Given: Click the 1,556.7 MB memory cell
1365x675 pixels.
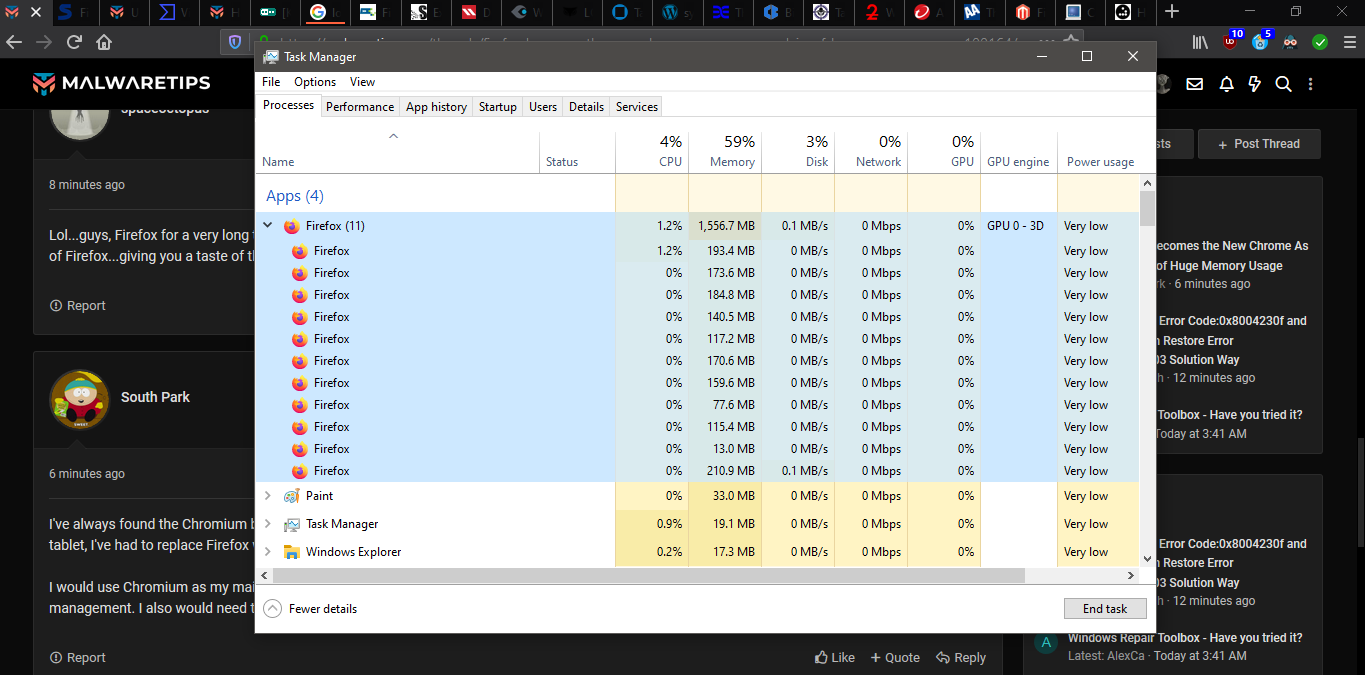Looking at the screenshot, I should pos(725,226).
